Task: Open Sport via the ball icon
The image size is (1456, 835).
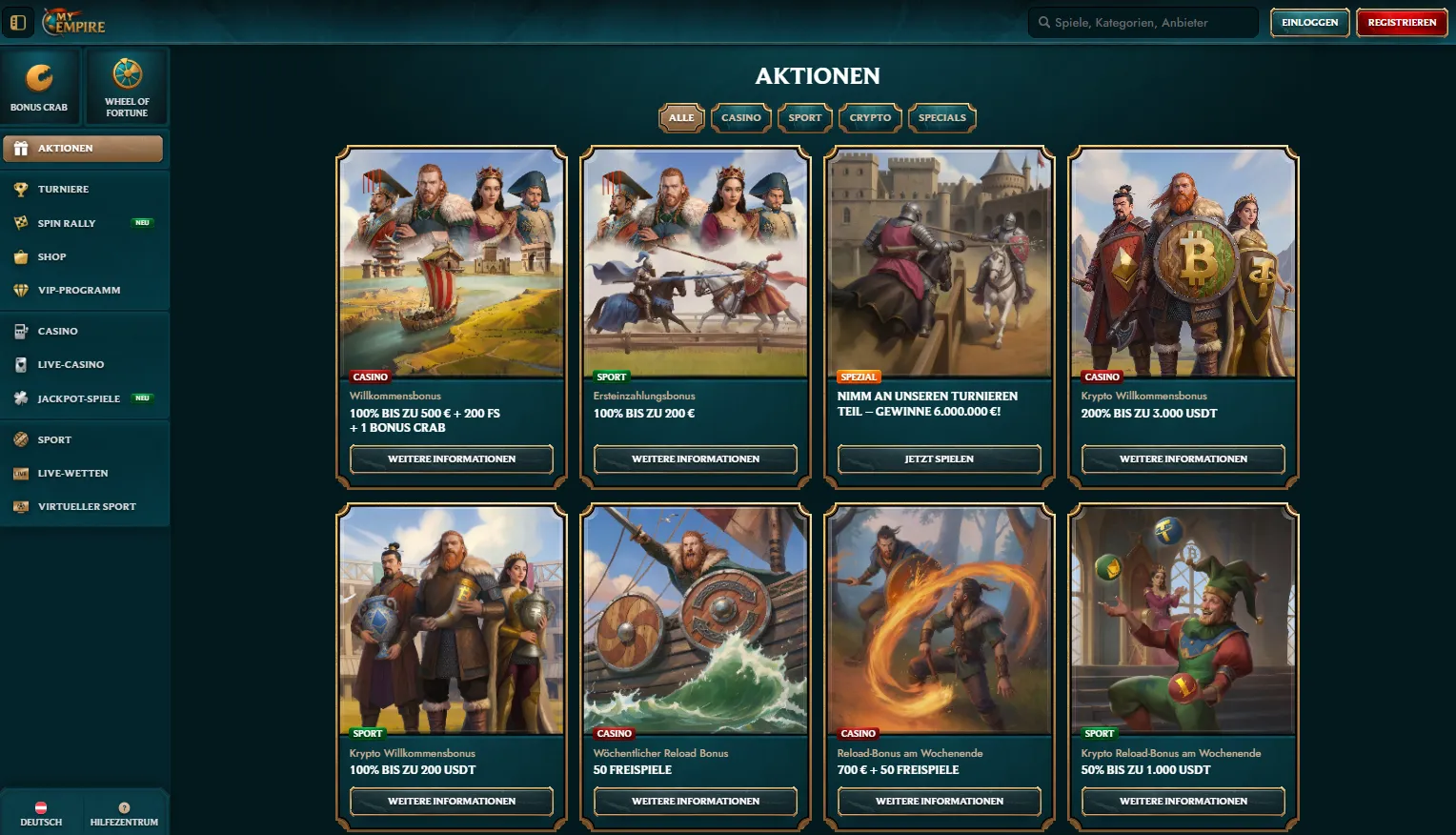Action: coord(21,440)
